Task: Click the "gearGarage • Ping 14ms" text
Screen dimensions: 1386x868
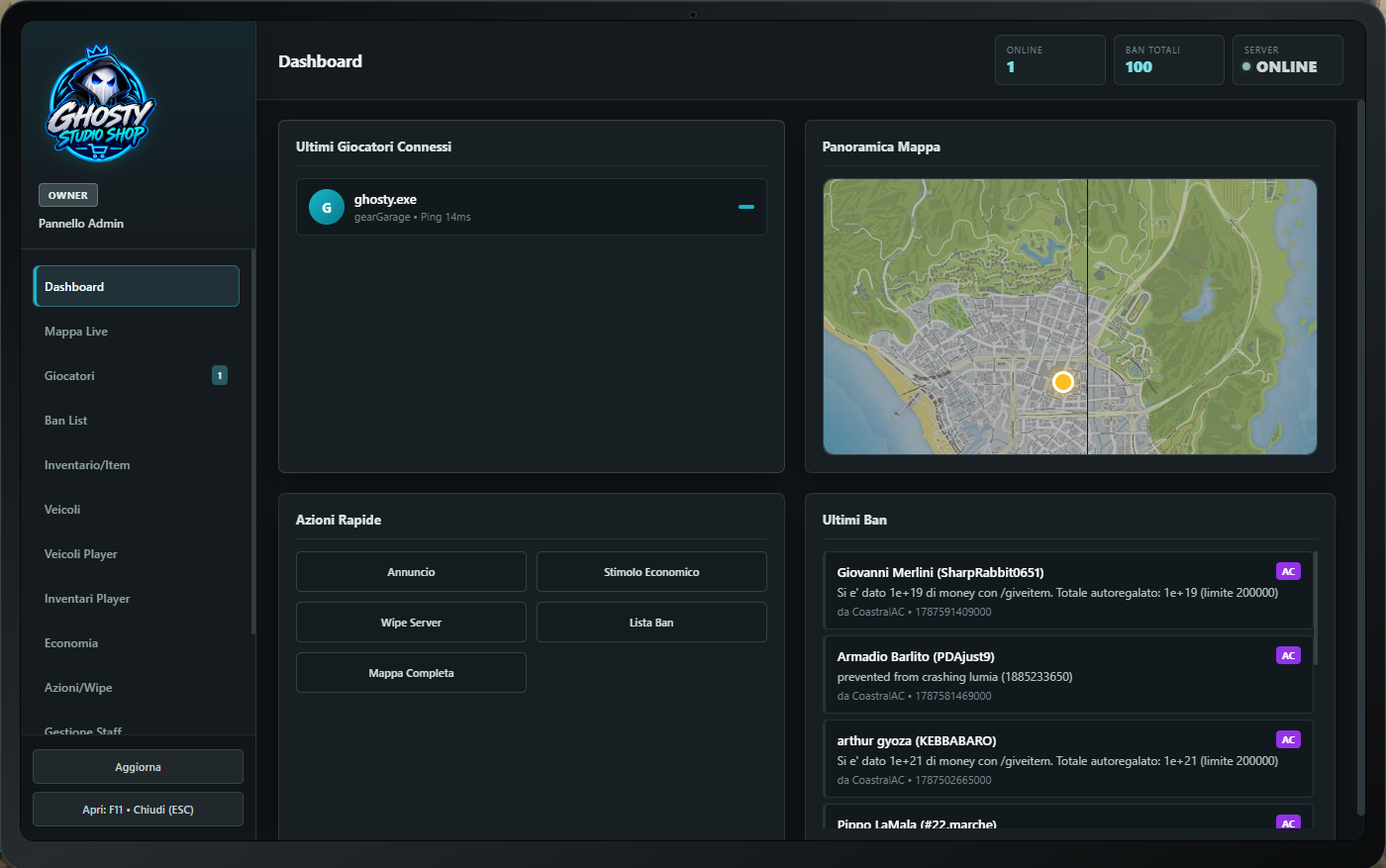Action: click(413, 217)
